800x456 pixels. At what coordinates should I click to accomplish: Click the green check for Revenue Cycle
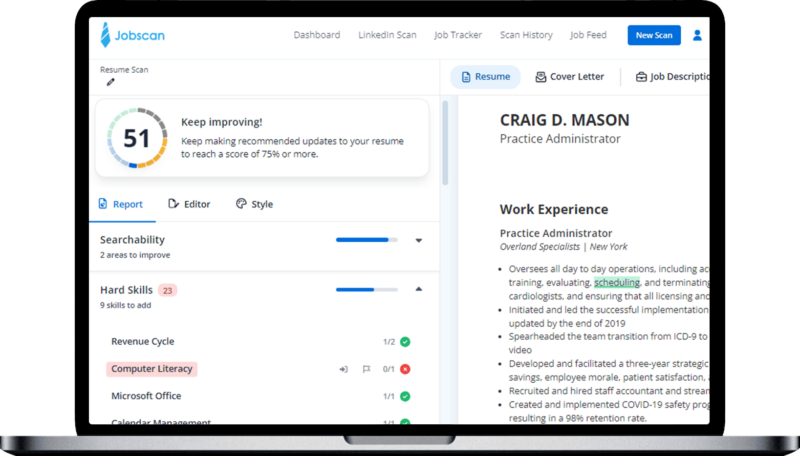coord(405,342)
